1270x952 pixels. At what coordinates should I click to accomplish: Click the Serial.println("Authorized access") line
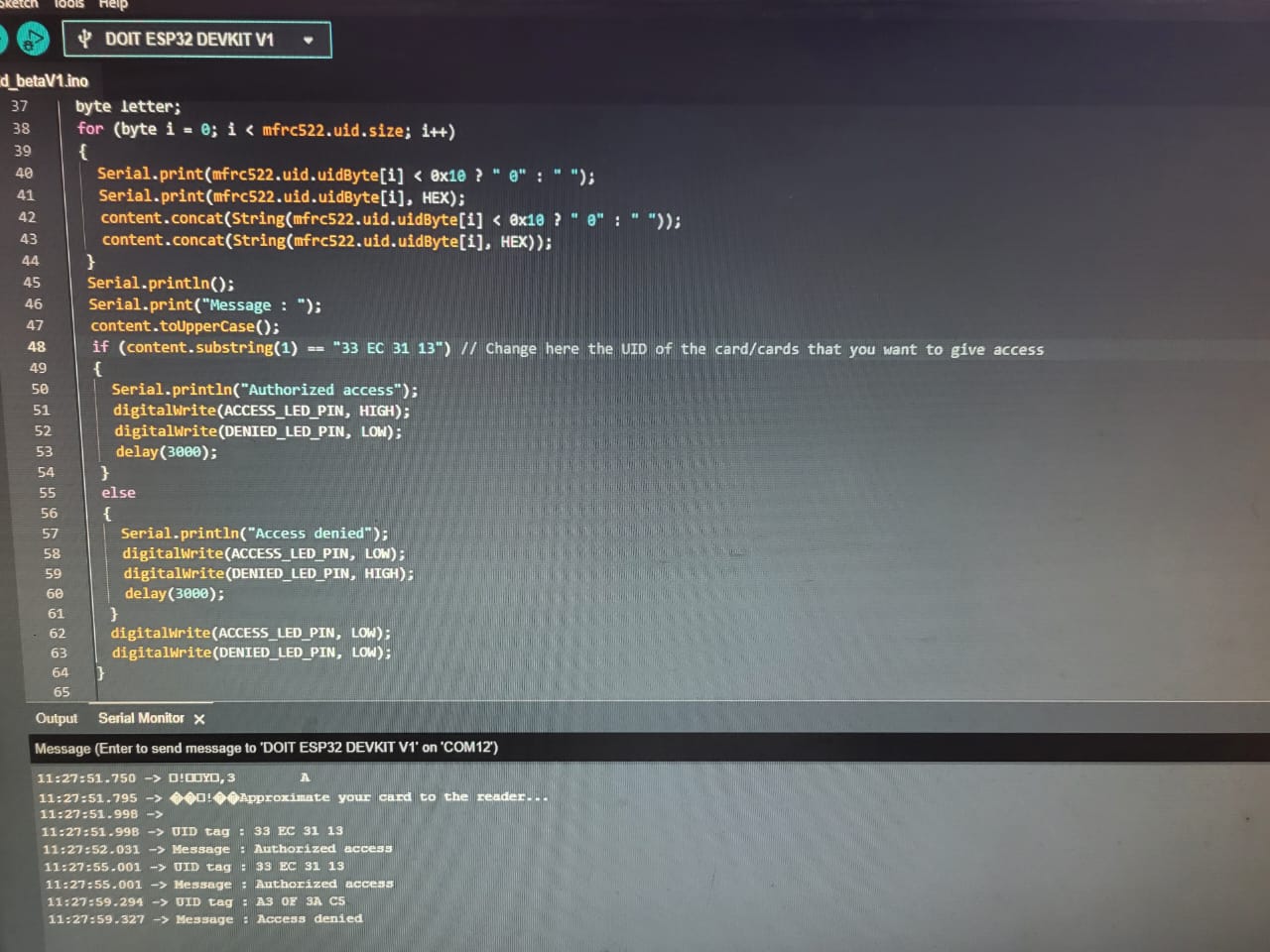265,390
